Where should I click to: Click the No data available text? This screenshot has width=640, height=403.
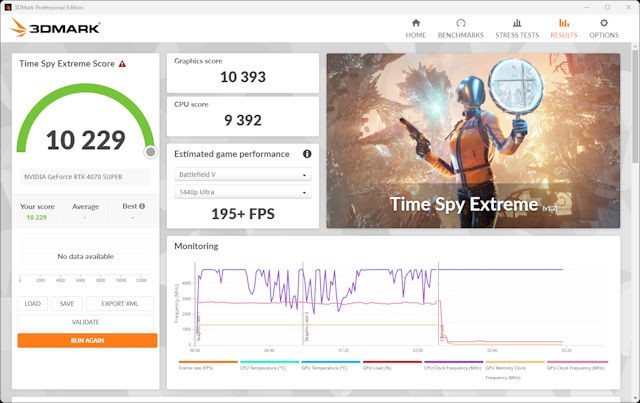[x=85, y=256]
